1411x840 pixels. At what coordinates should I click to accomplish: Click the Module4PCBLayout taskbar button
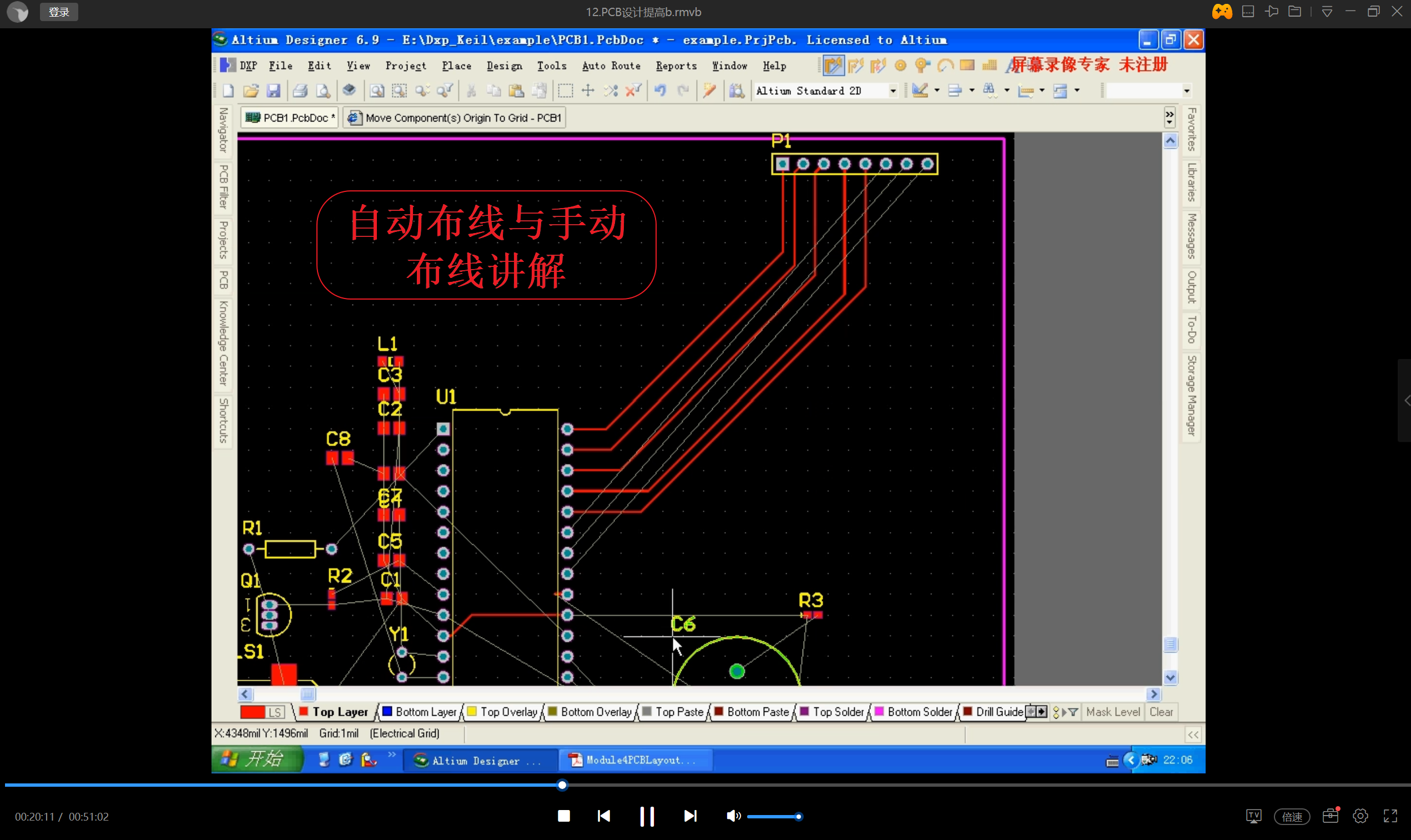pos(636,760)
